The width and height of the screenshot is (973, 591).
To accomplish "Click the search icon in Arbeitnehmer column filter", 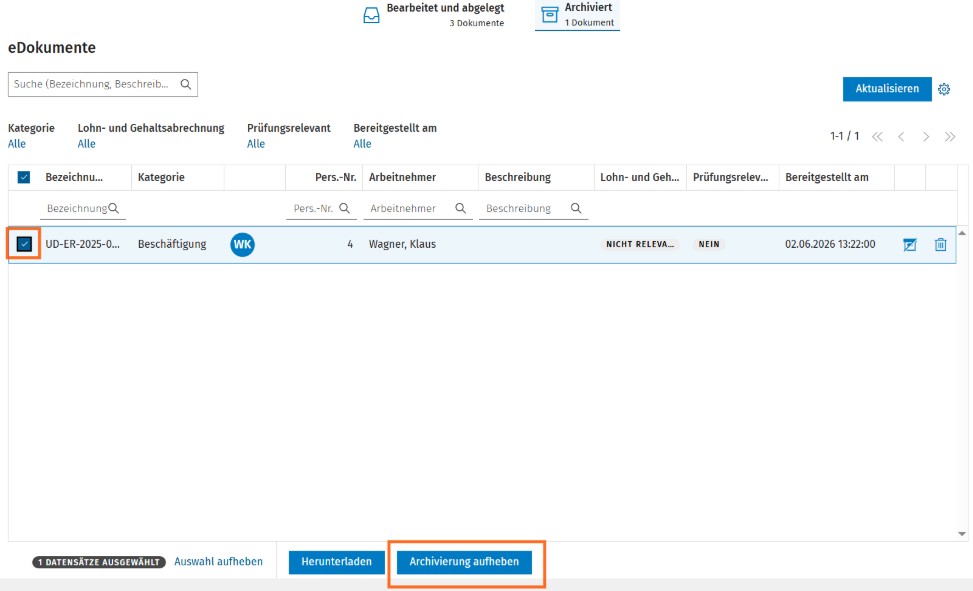I will [x=460, y=209].
